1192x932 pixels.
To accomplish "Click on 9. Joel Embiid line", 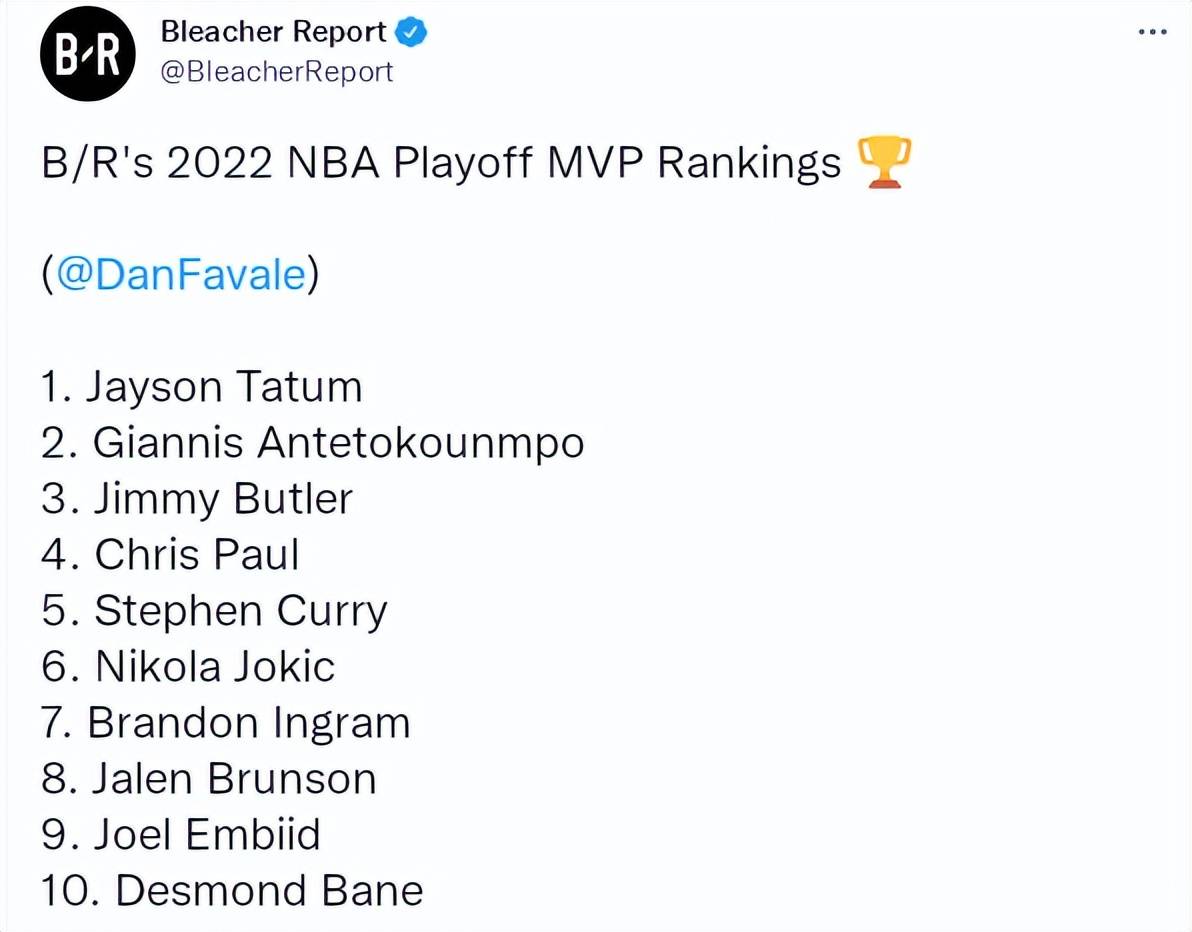I will 181,835.
